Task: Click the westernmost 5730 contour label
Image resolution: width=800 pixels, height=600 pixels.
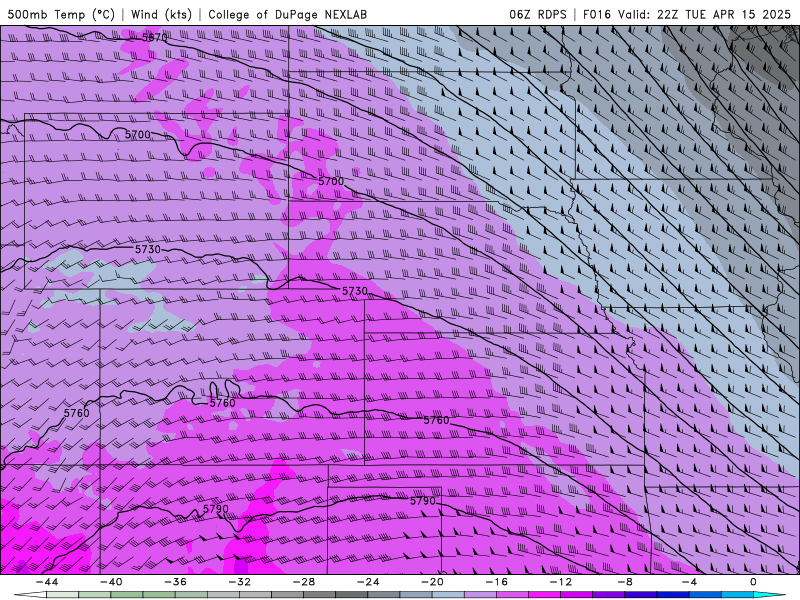Action: click(x=148, y=249)
